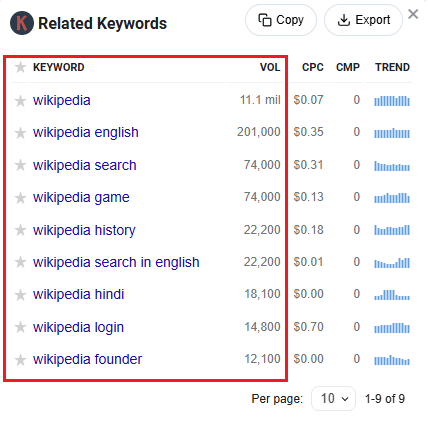View trend chart for wikipedia history
The image size is (428, 424).
click(392, 230)
